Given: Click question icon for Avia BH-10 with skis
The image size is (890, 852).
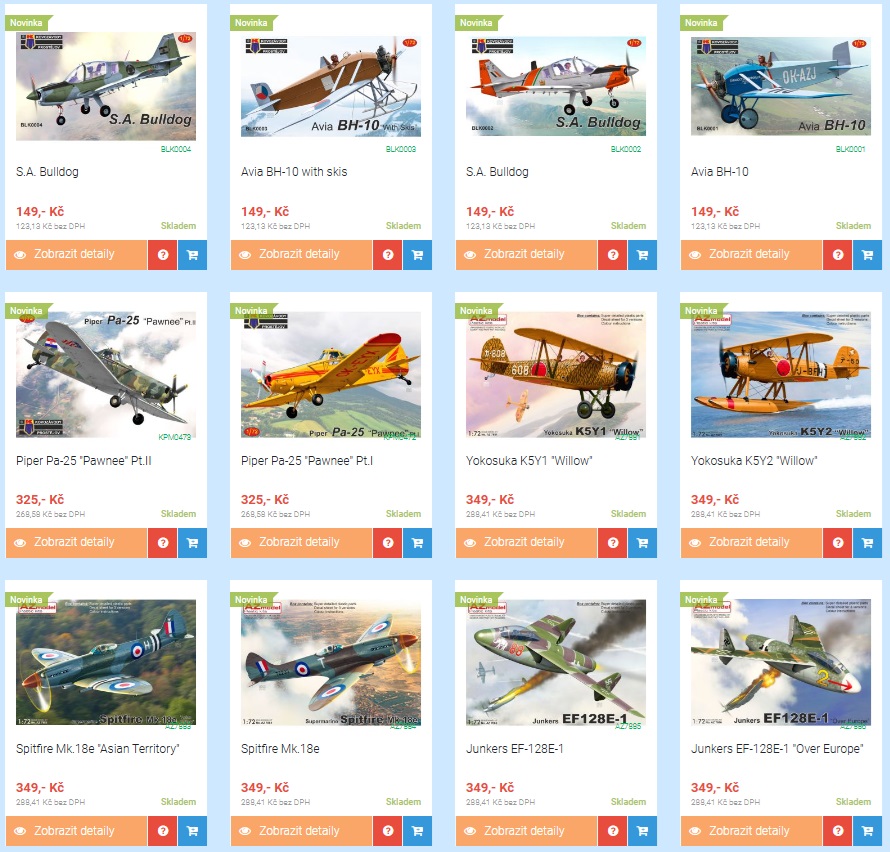Looking at the screenshot, I should pyautogui.click(x=388, y=255).
